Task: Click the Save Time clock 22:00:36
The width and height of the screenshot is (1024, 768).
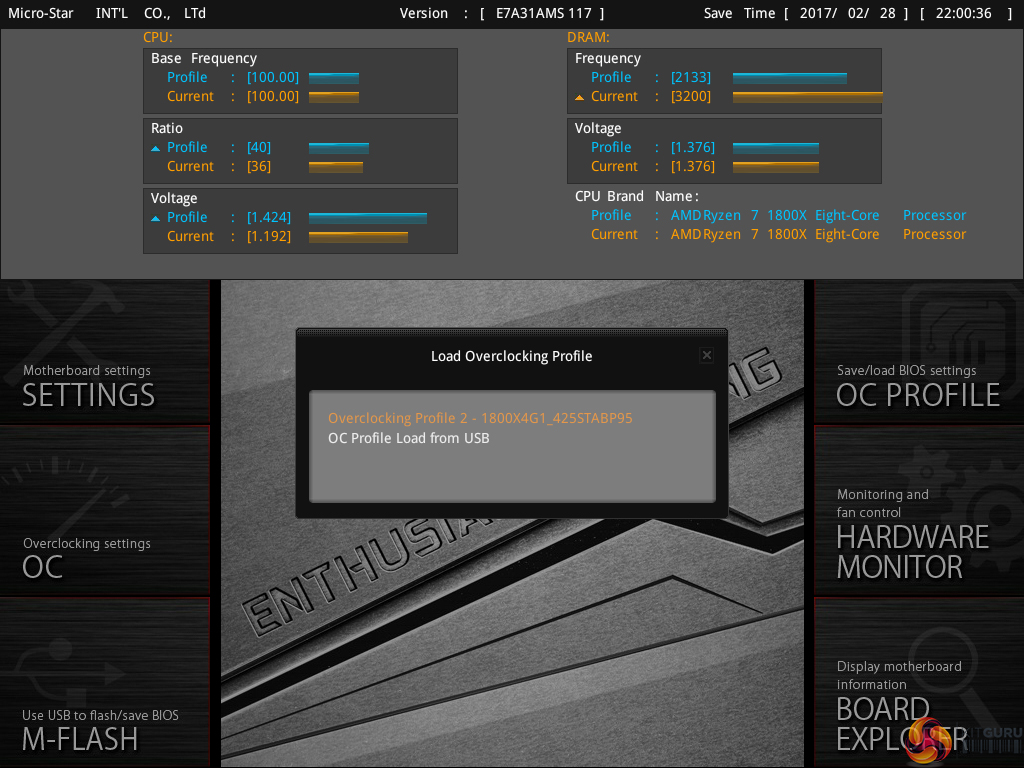Action: (963, 13)
